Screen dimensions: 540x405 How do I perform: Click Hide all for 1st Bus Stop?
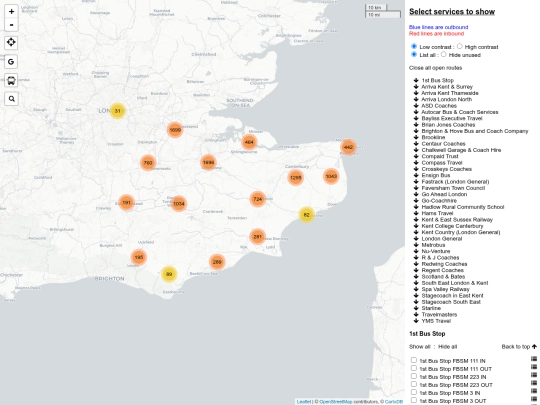(447, 346)
